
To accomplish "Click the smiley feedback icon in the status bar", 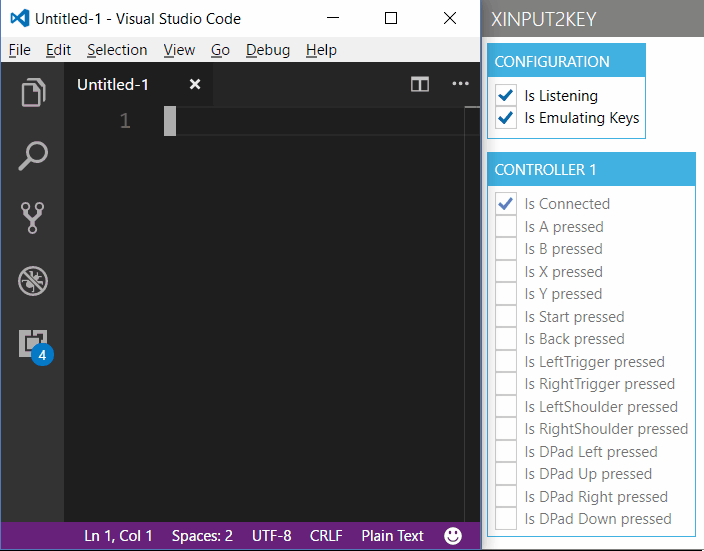I will (453, 535).
